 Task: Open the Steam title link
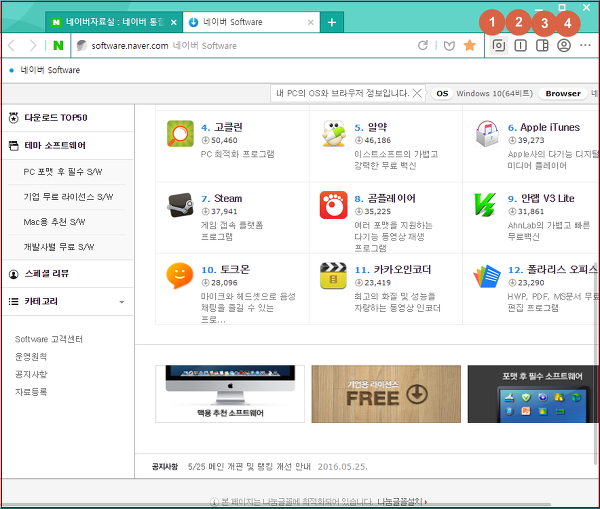click(x=228, y=199)
